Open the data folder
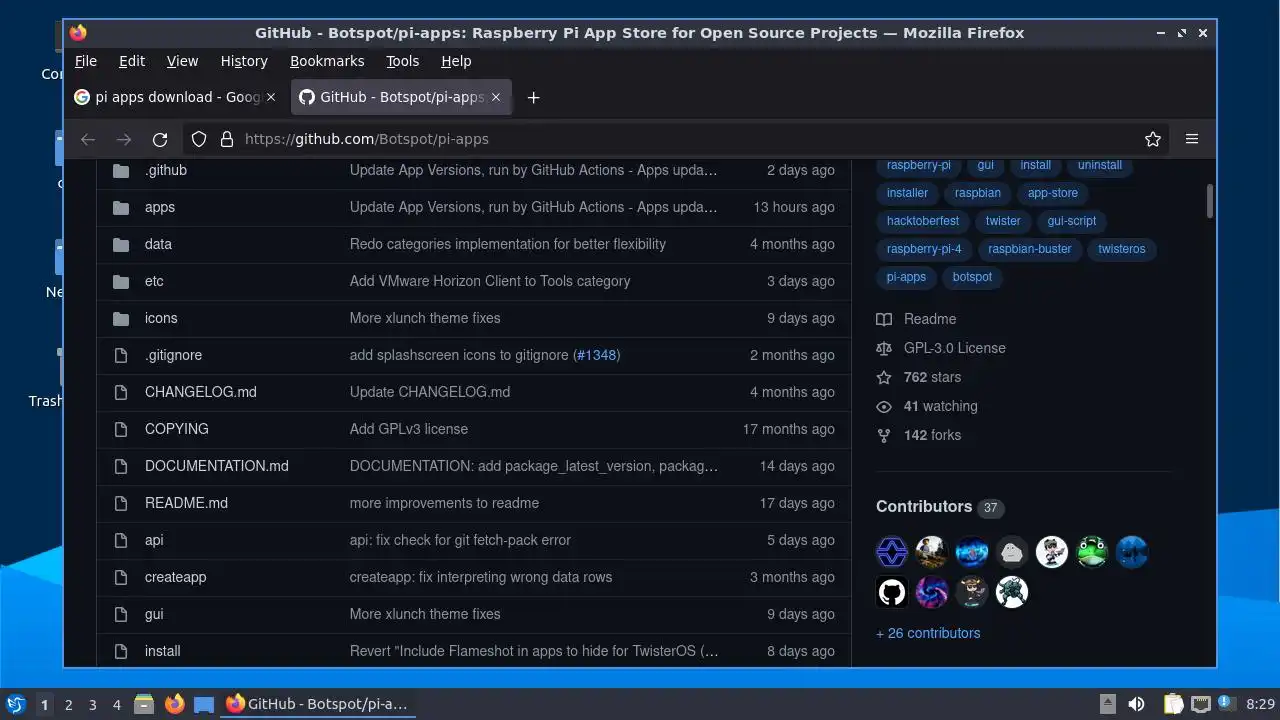Viewport: 1280px width, 720px height. (158, 244)
